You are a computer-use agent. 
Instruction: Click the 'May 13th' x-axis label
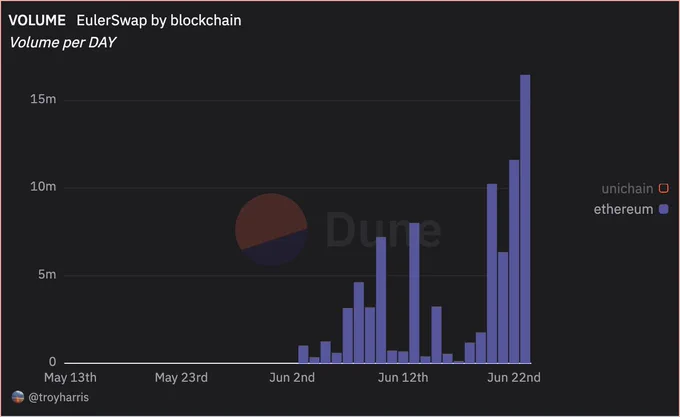pos(70,378)
